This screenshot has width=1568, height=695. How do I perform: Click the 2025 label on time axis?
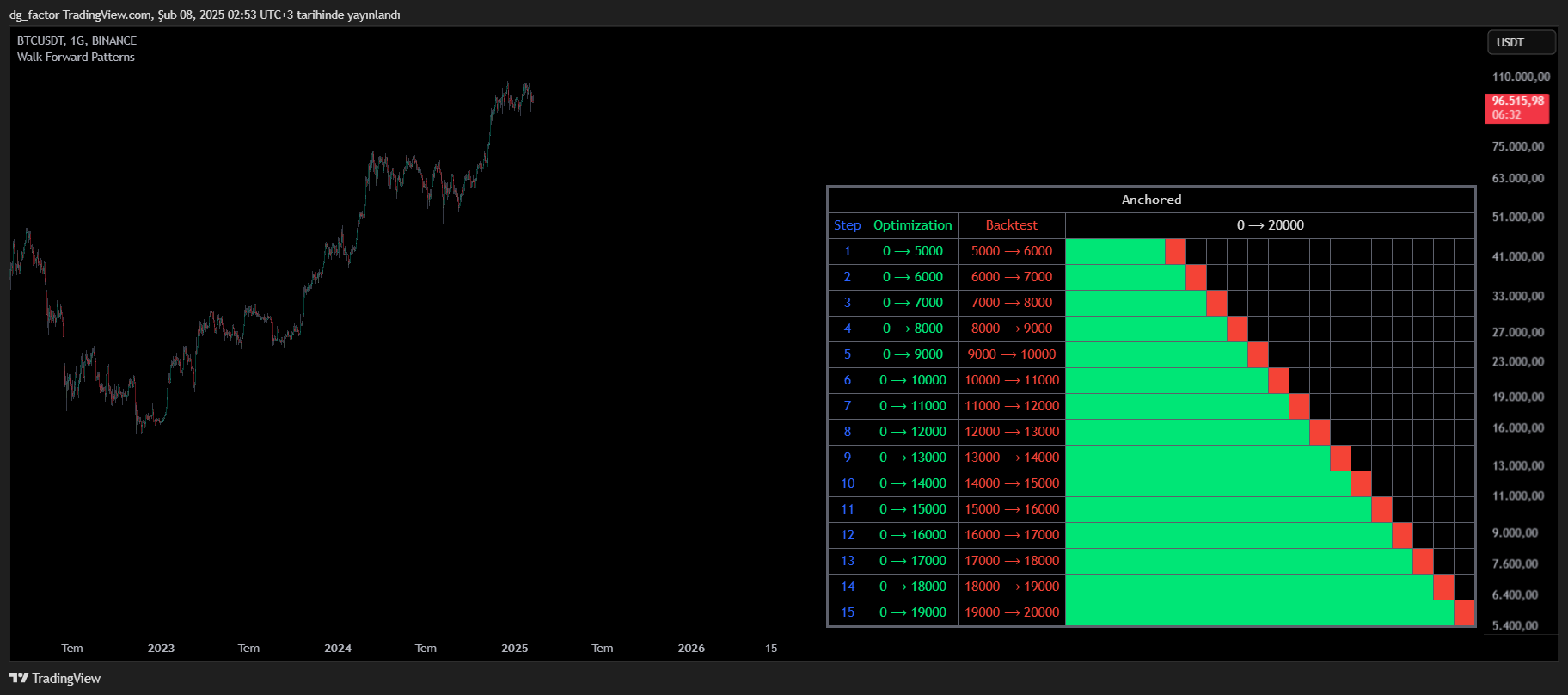515,648
